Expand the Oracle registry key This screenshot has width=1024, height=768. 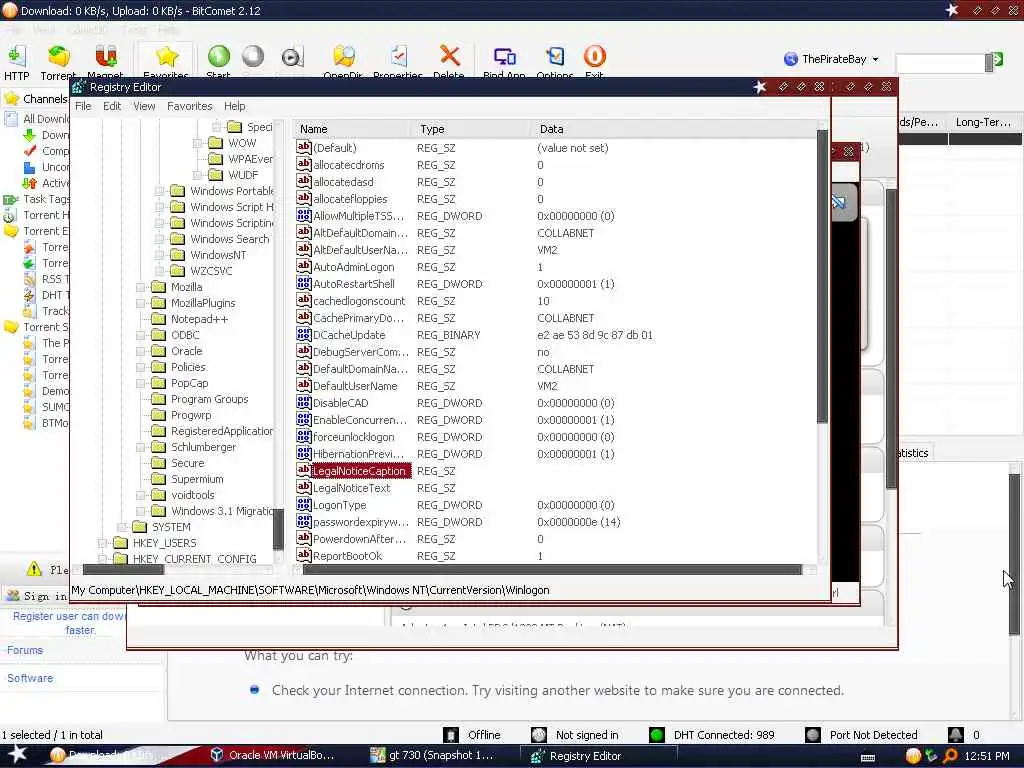140,351
